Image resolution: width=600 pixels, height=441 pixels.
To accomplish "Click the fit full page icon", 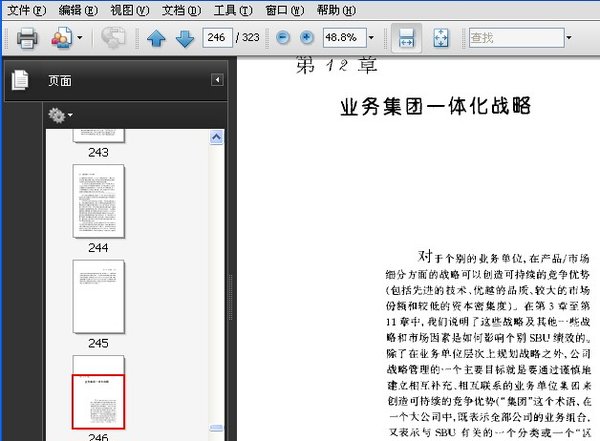I will pyautogui.click(x=441, y=38).
